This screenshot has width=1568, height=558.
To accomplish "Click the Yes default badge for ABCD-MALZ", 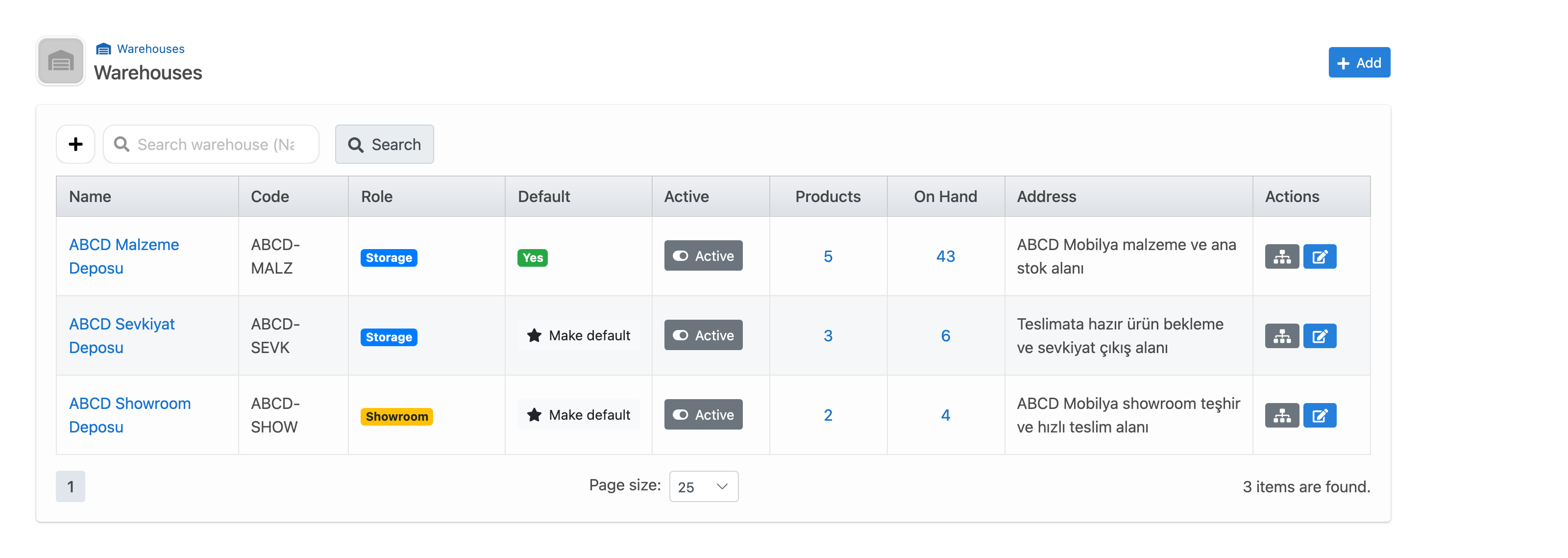I will coord(533,258).
